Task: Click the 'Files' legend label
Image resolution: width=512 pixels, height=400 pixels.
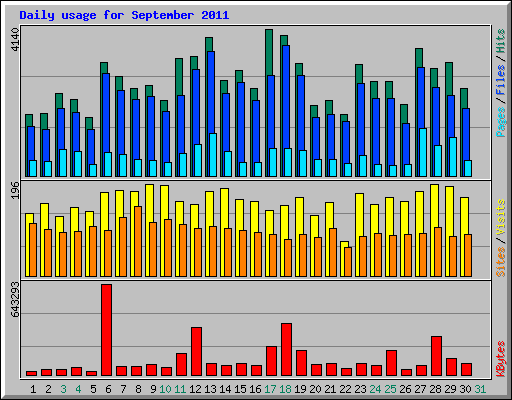Action: [x=500, y=80]
